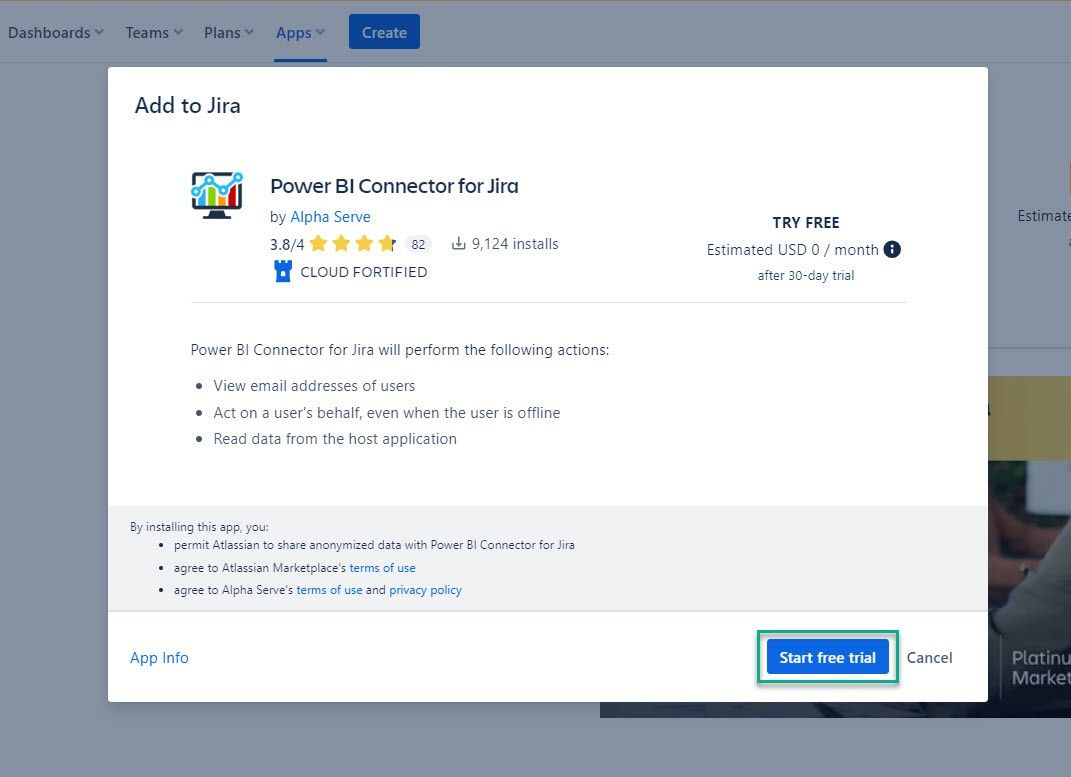Screen dimensions: 1071x777
Task: Open the Alpha Serve vendor link
Action: 330,216
